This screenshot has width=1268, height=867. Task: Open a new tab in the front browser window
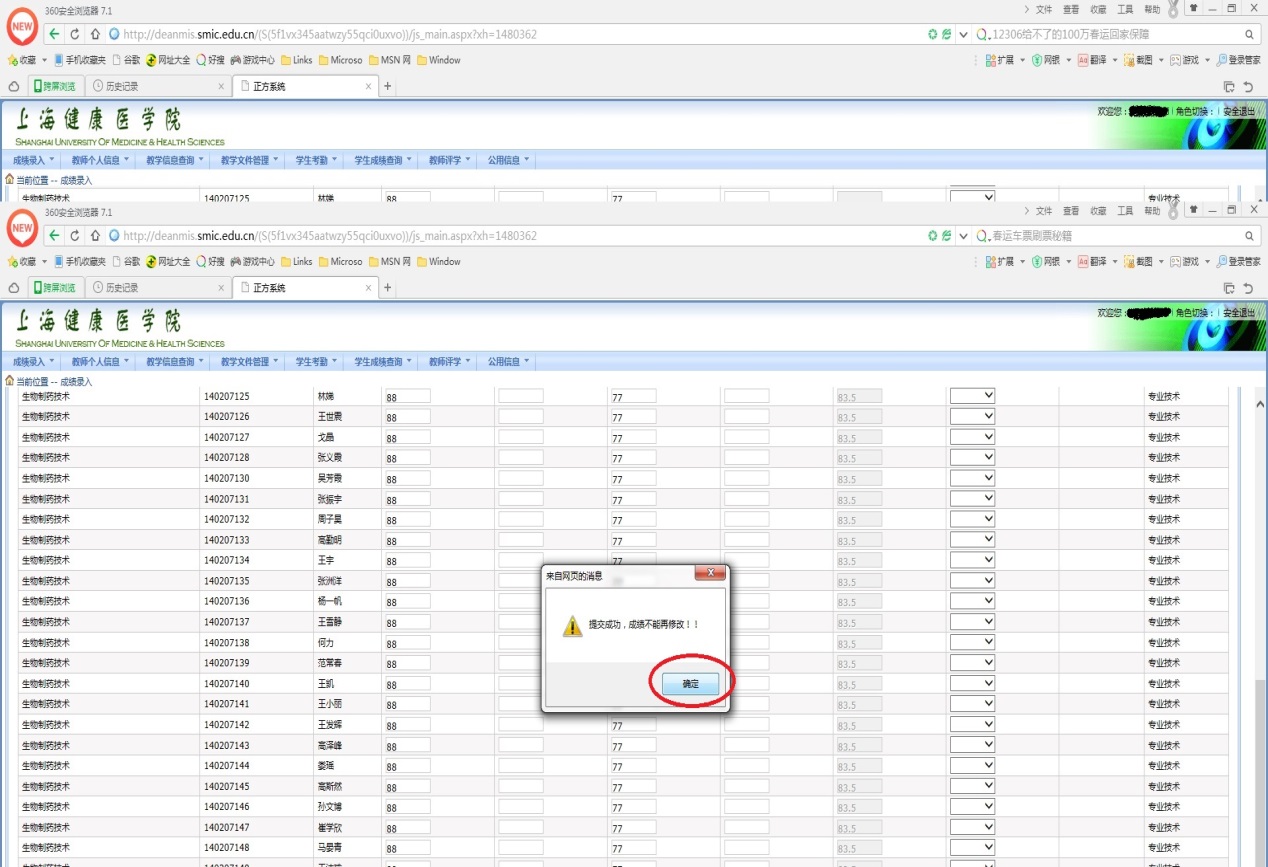pyautogui.click(x=388, y=288)
